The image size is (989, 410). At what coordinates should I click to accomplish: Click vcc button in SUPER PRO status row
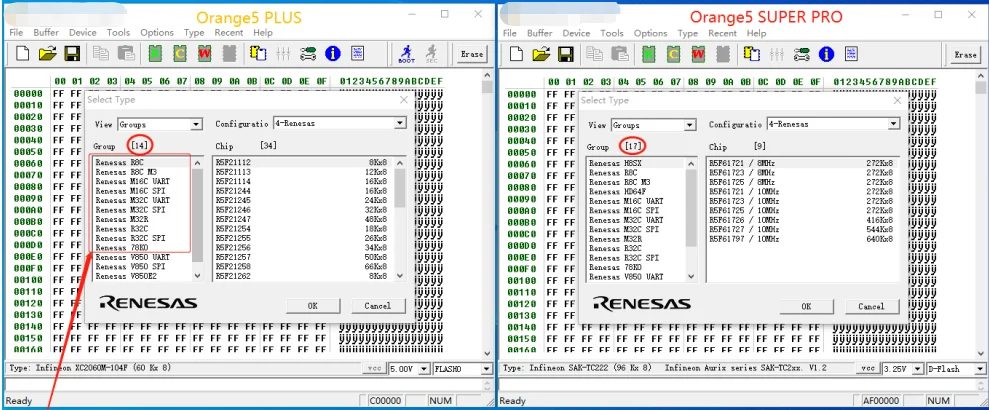coord(867,369)
